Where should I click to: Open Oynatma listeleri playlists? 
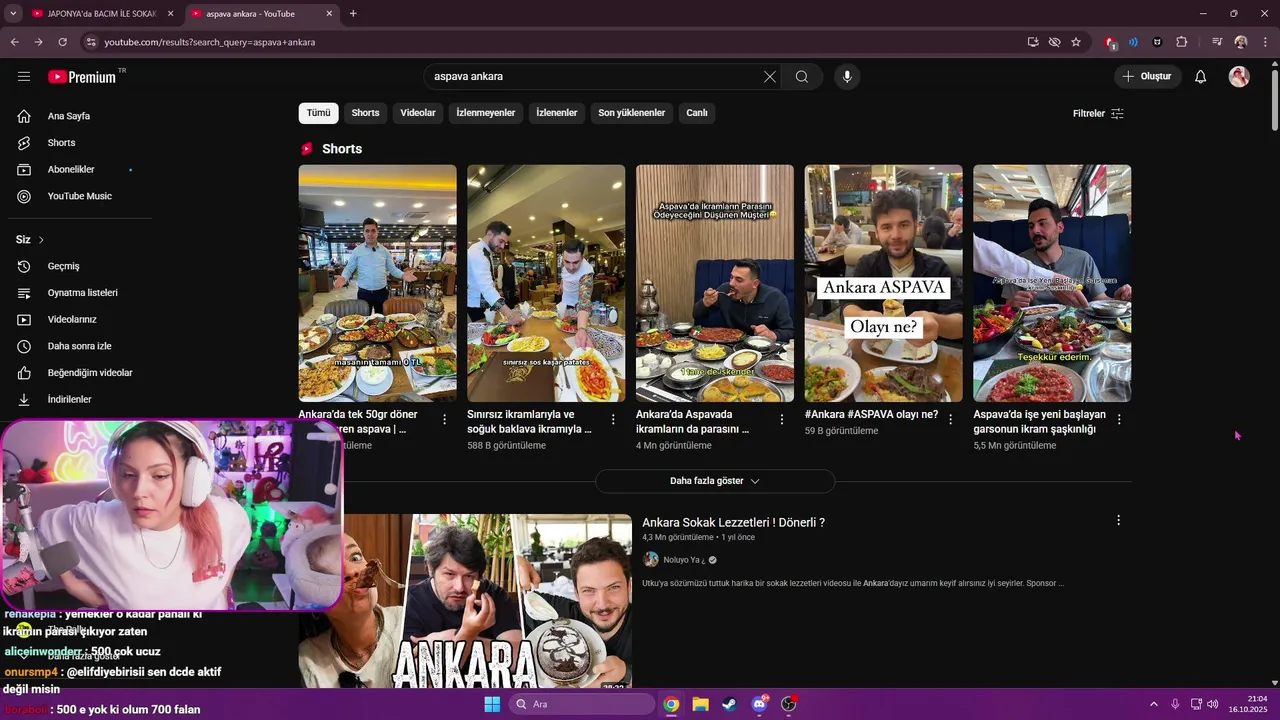click(x=80, y=293)
